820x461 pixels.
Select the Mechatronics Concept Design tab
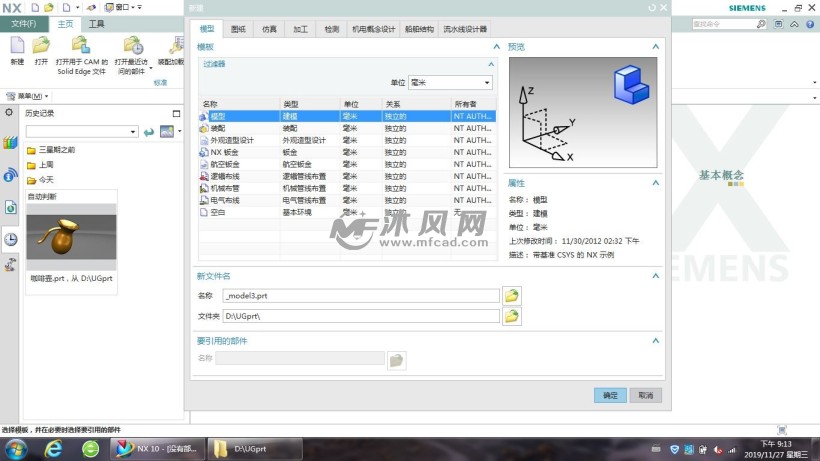pyautogui.click(x=373, y=29)
